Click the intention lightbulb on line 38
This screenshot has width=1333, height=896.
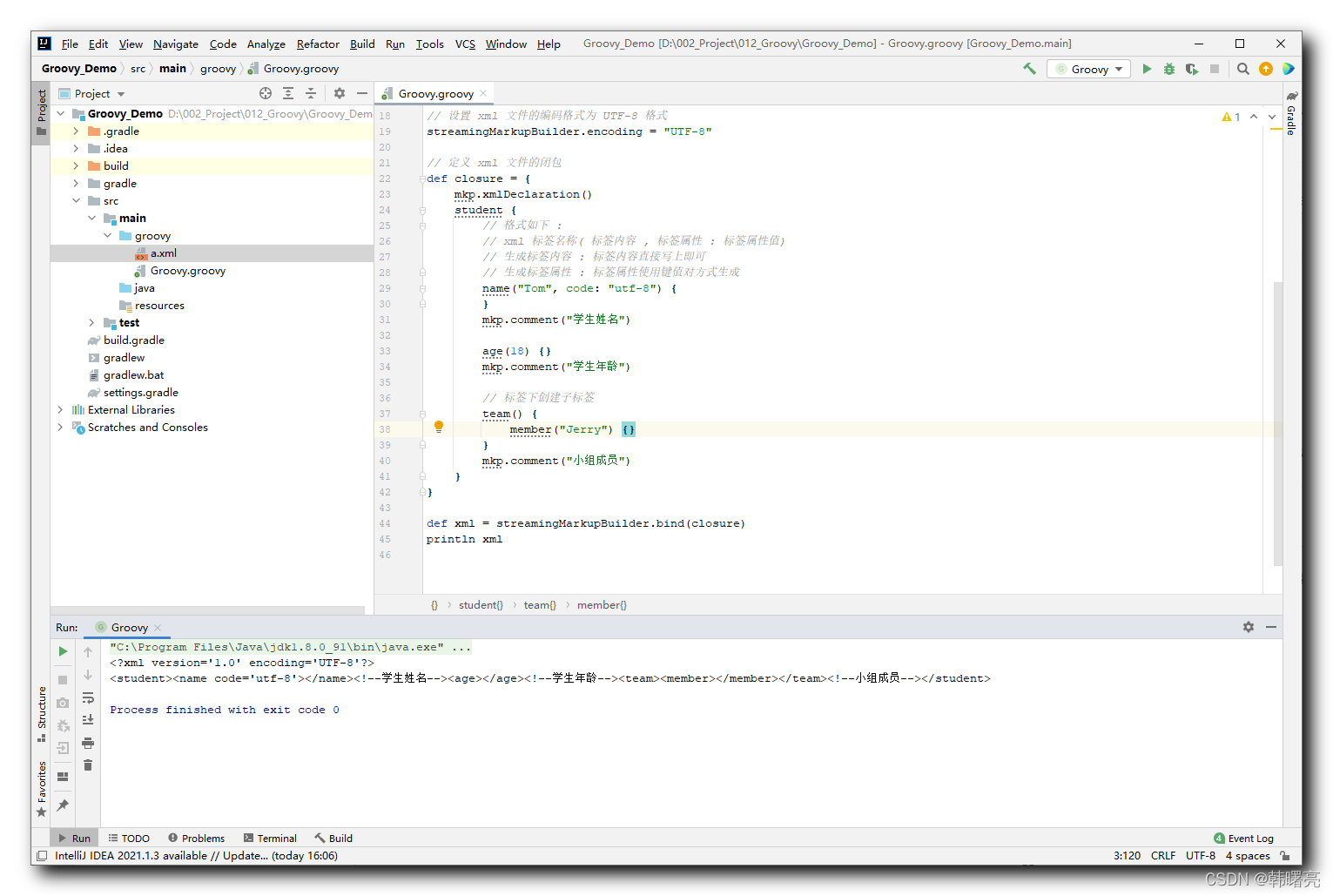point(439,428)
